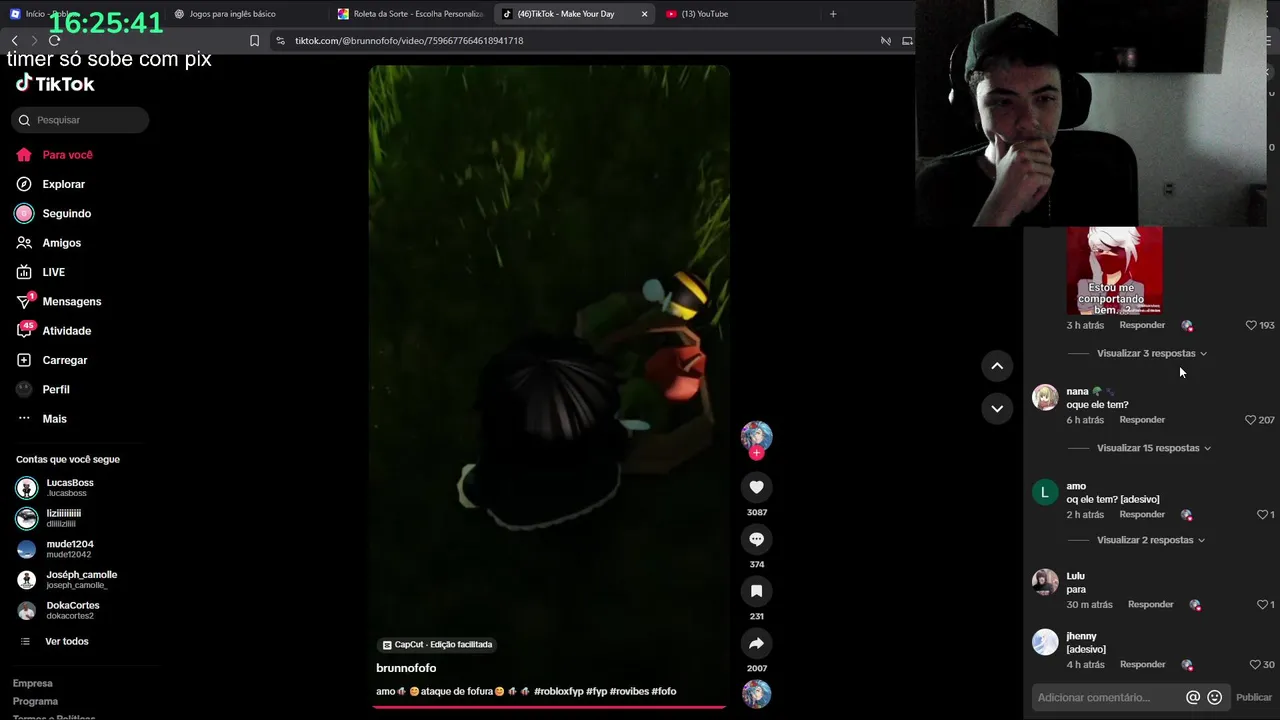Like jhenny's comment with 30 likes
Screen dimensions: 1280x720
pyautogui.click(x=1254, y=665)
